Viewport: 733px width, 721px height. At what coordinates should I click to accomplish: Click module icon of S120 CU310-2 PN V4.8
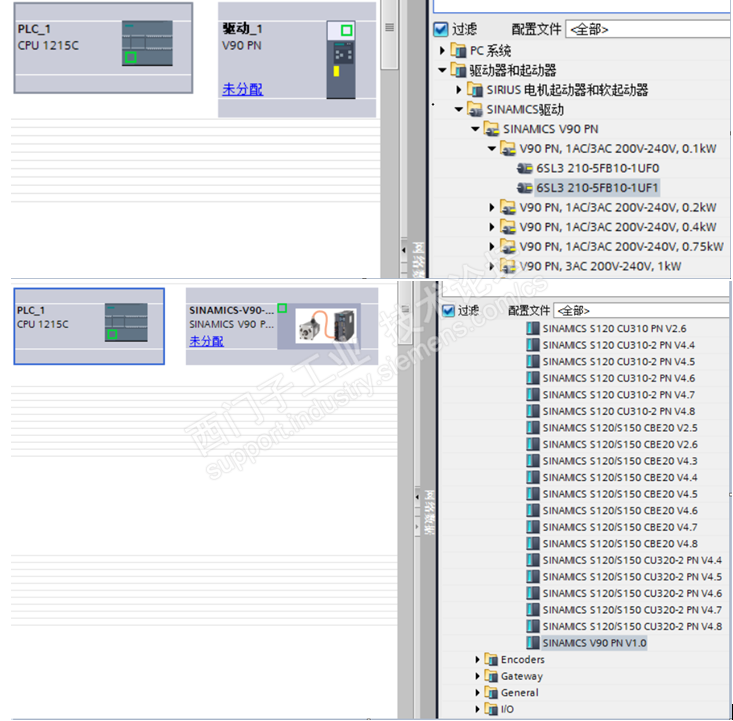click(532, 411)
